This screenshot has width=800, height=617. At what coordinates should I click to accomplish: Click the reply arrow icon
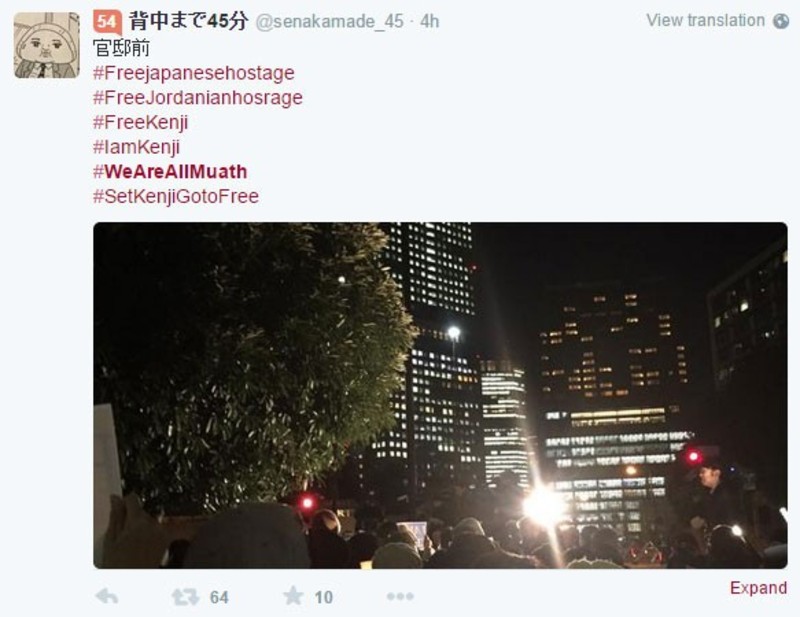point(107,596)
